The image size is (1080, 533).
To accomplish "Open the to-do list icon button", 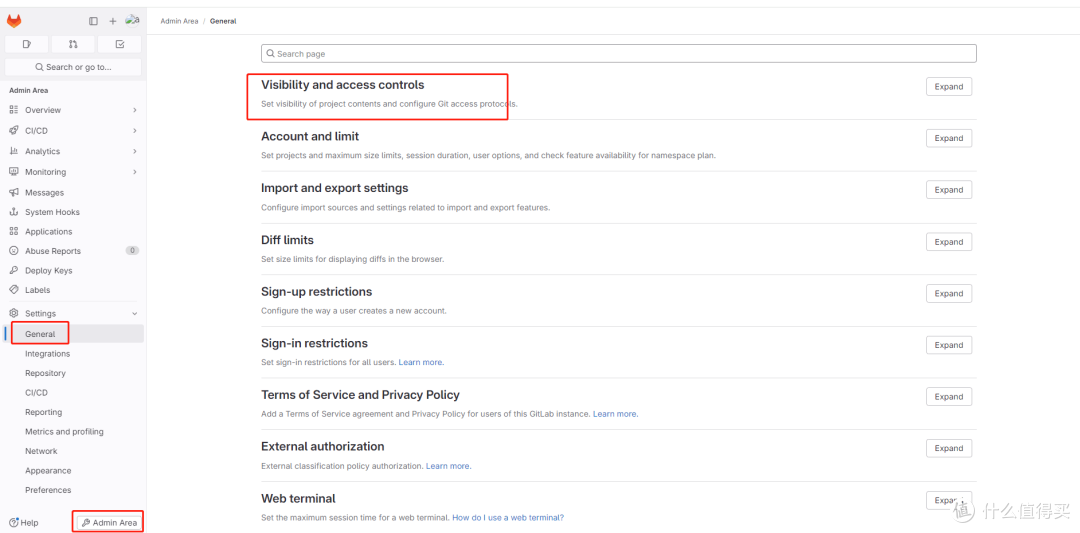I will 119,44.
